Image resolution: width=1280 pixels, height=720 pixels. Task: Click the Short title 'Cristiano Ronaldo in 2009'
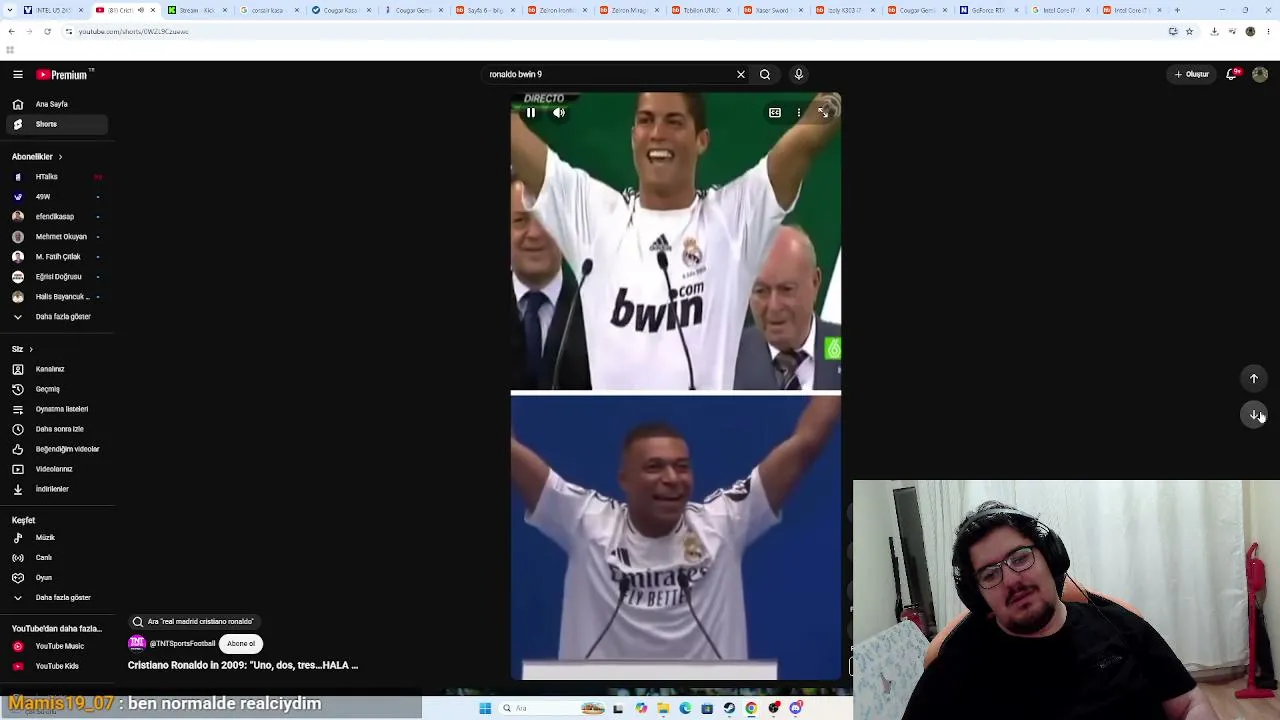point(243,665)
